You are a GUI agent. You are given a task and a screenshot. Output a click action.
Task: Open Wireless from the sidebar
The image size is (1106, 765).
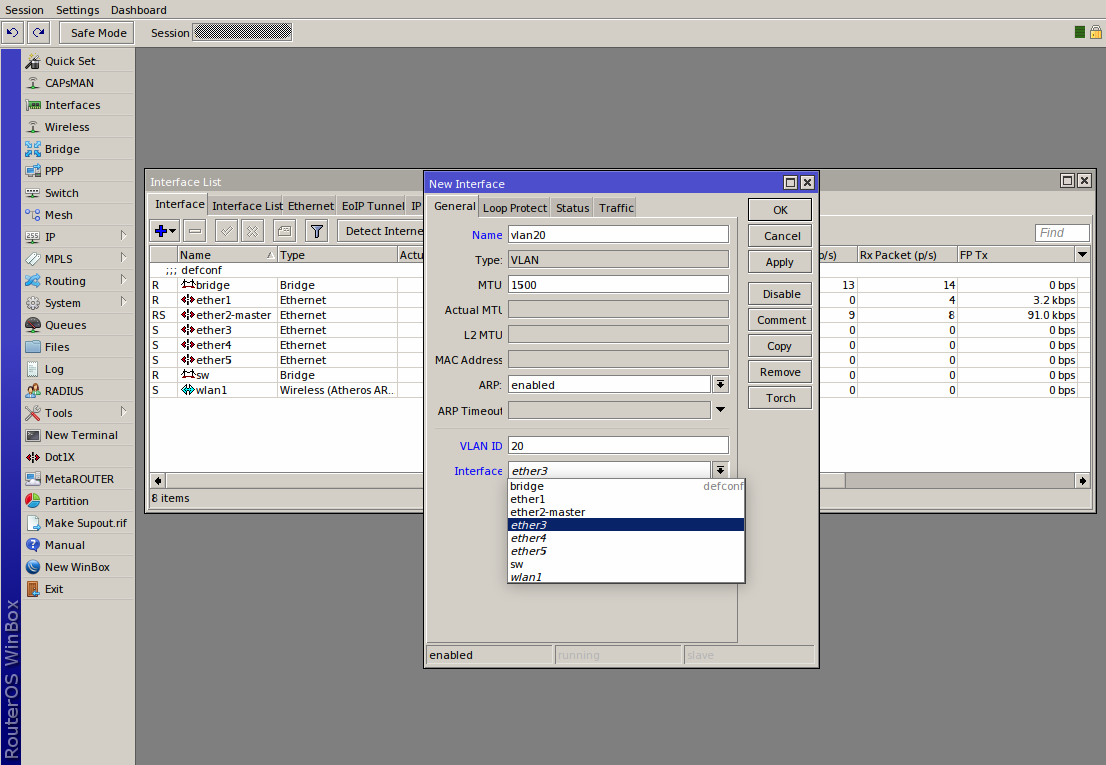click(x=67, y=127)
